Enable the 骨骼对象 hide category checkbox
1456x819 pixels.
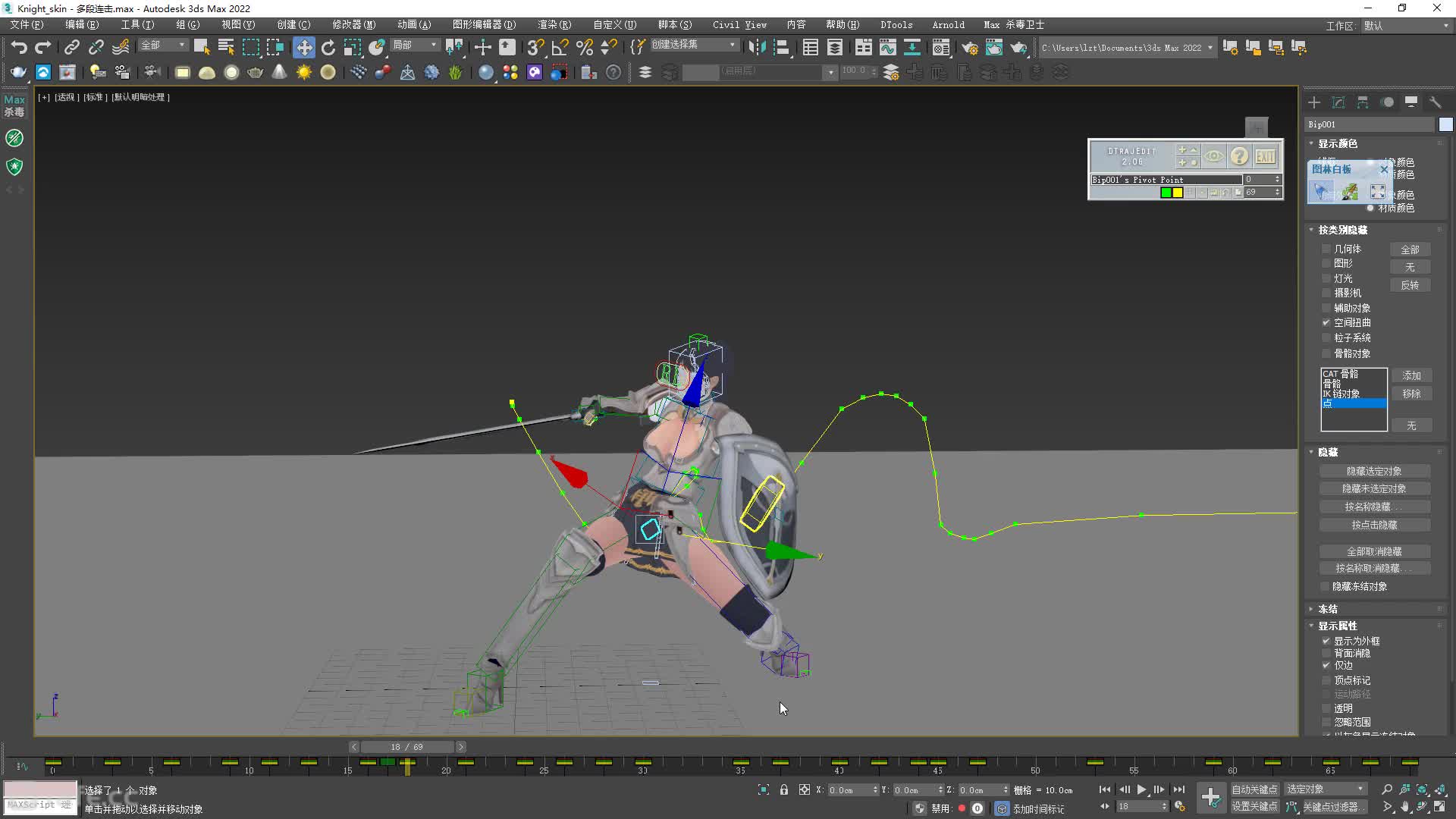pos(1326,353)
